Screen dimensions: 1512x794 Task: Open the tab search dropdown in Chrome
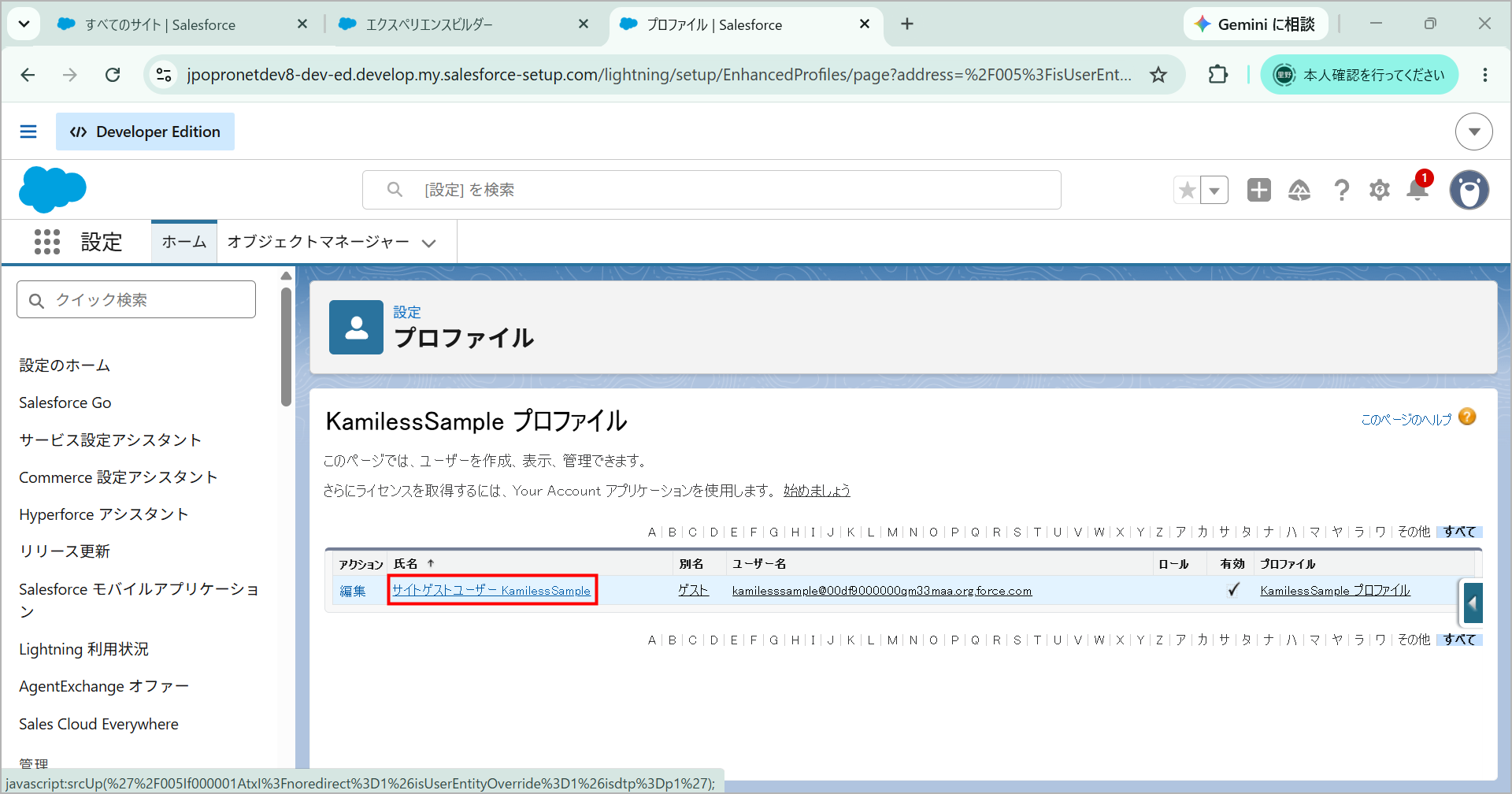click(x=24, y=24)
